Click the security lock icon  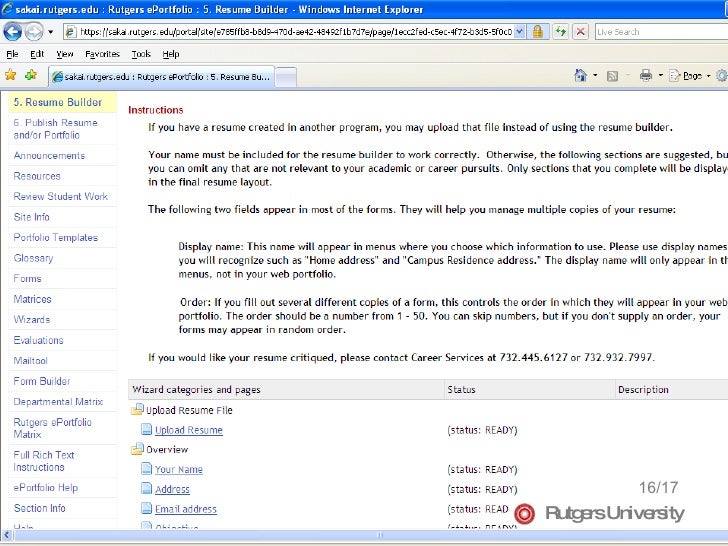(538, 32)
